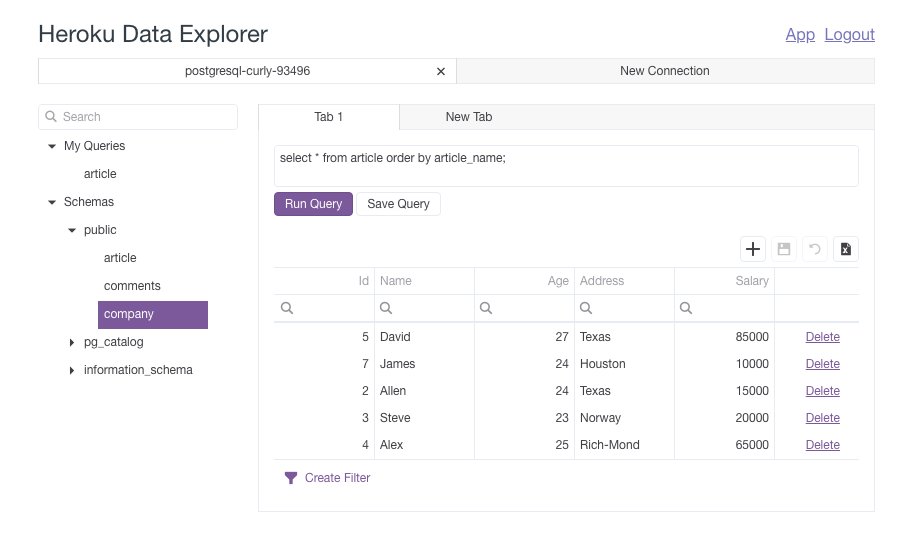Select the pg_catalog schema label
Viewport: 913px width, 542px height.
114,342
